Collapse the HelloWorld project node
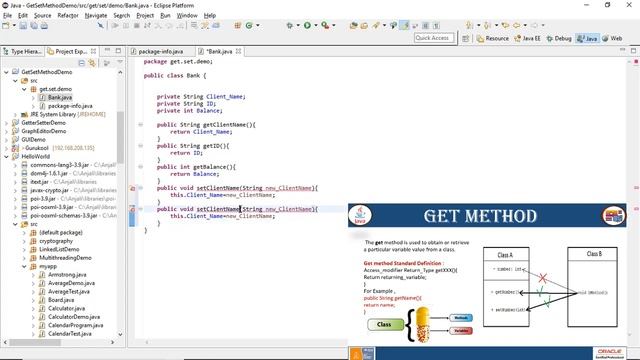The image size is (640, 360). [6, 156]
